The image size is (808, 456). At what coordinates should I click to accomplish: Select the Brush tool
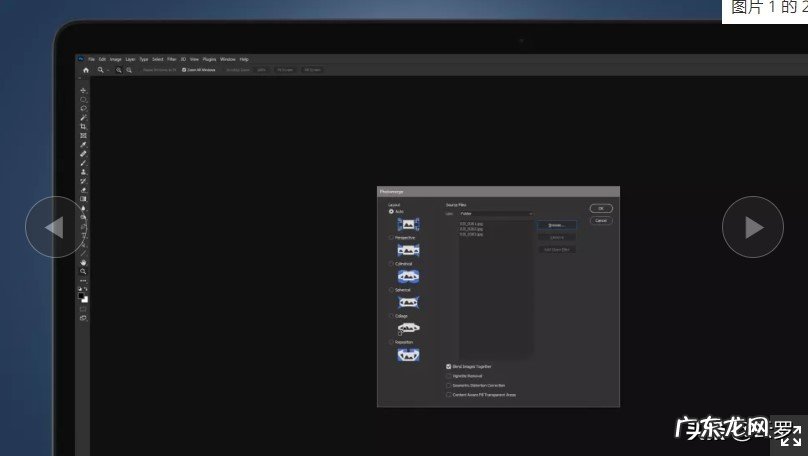[x=84, y=162]
